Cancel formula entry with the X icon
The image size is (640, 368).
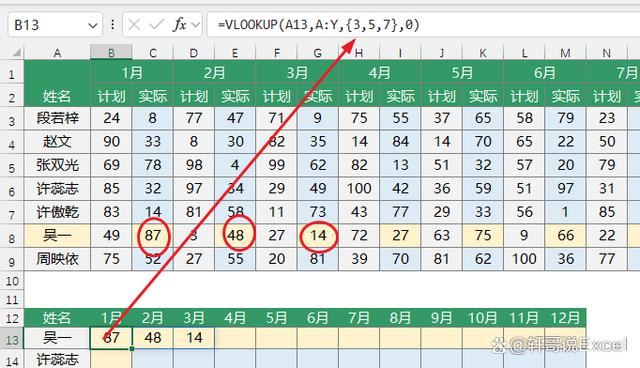pyautogui.click(x=134, y=25)
